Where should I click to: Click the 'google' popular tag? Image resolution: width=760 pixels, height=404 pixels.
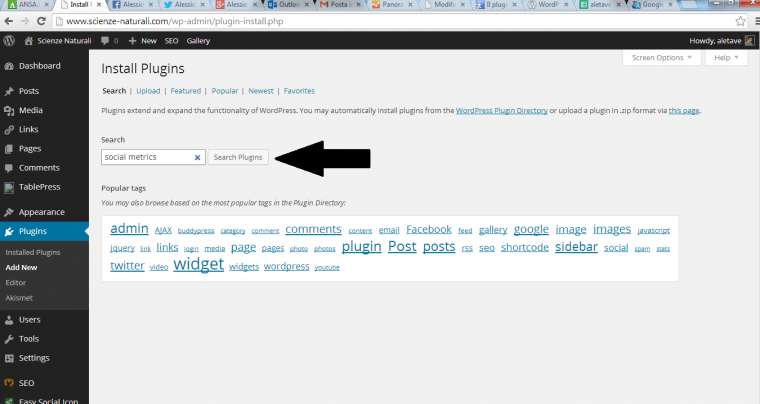pos(531,230)
